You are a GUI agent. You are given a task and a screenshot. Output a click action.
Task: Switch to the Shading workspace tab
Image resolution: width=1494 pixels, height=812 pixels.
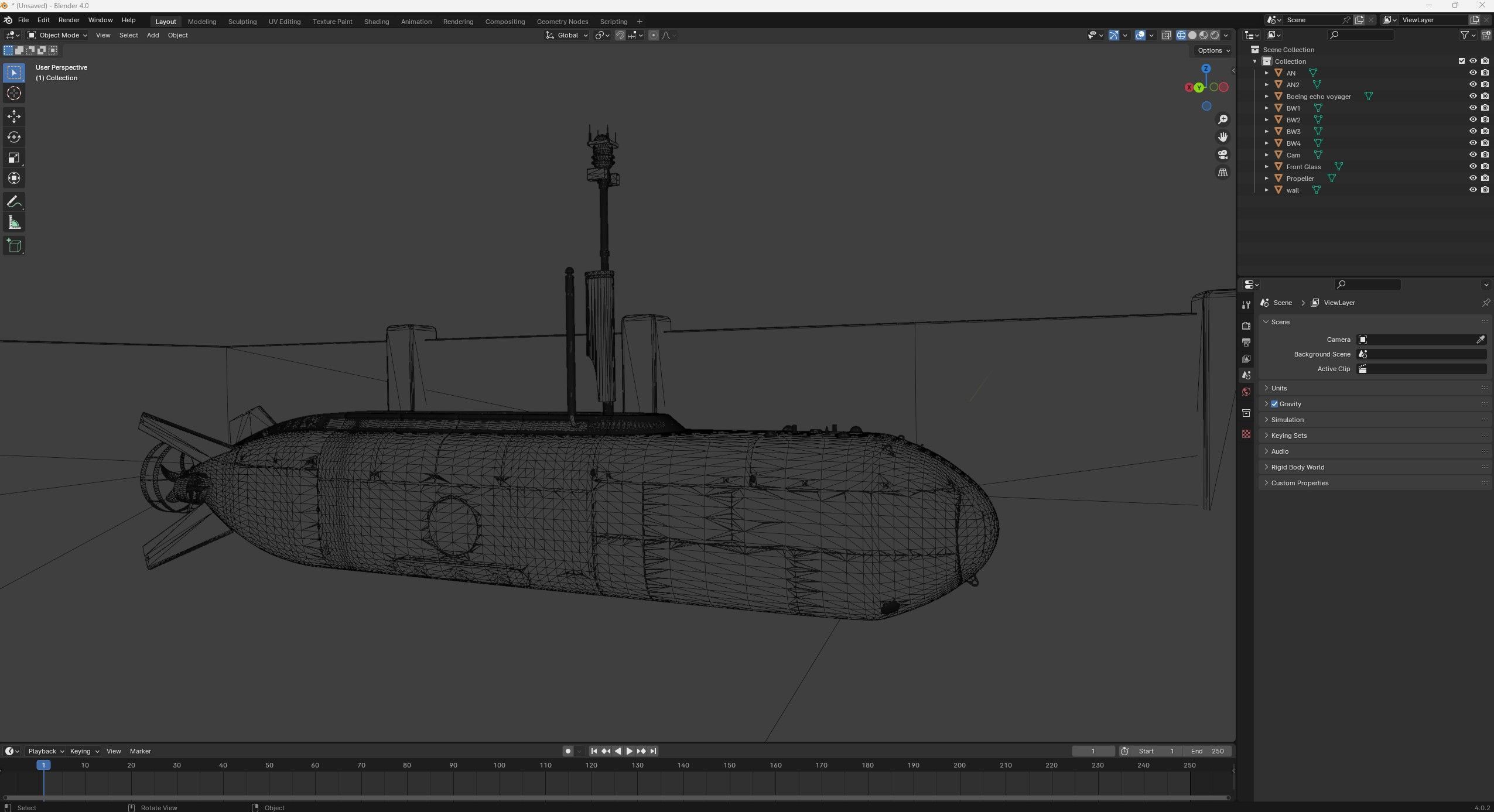(x=376, y=22)
